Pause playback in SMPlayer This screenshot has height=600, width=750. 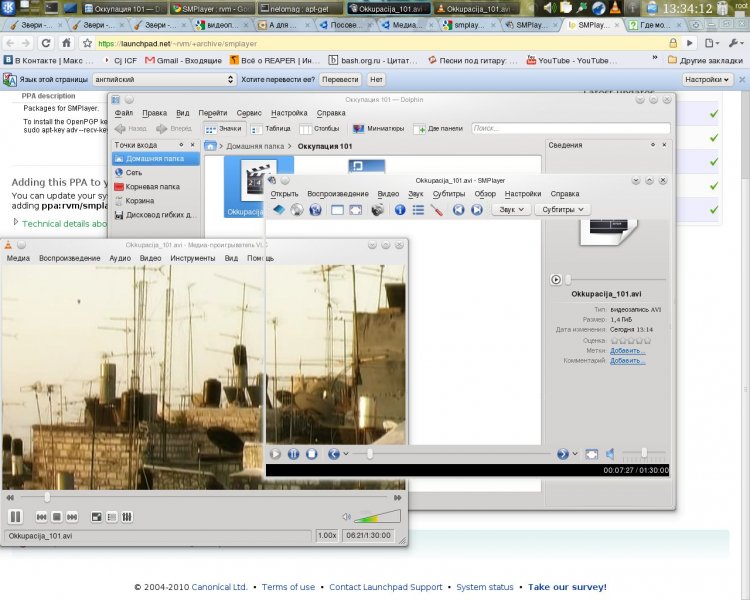(293, 454)
